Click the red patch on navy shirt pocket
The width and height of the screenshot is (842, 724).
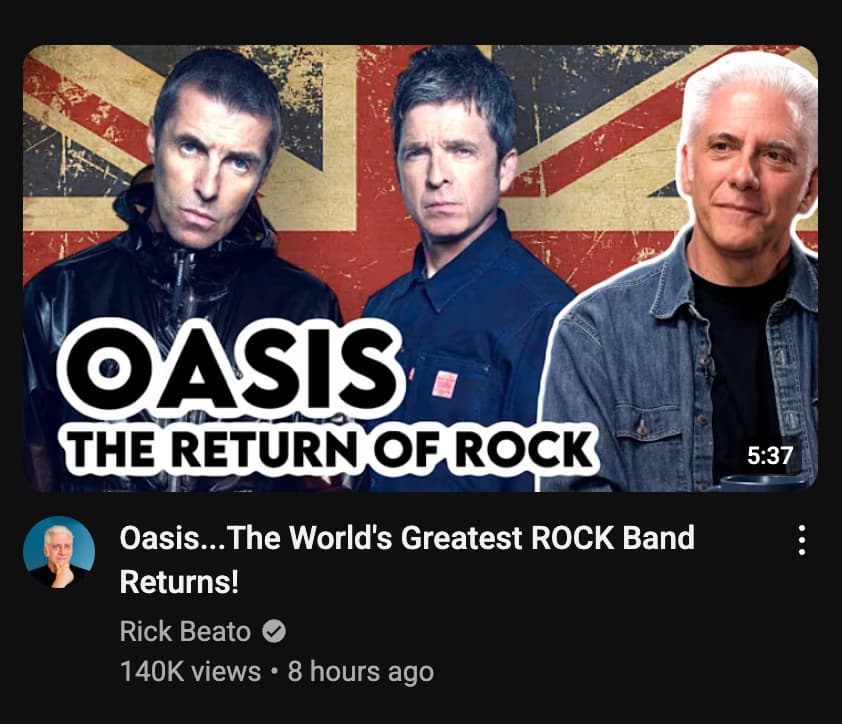pyautogui.click(x=445, y=385)
